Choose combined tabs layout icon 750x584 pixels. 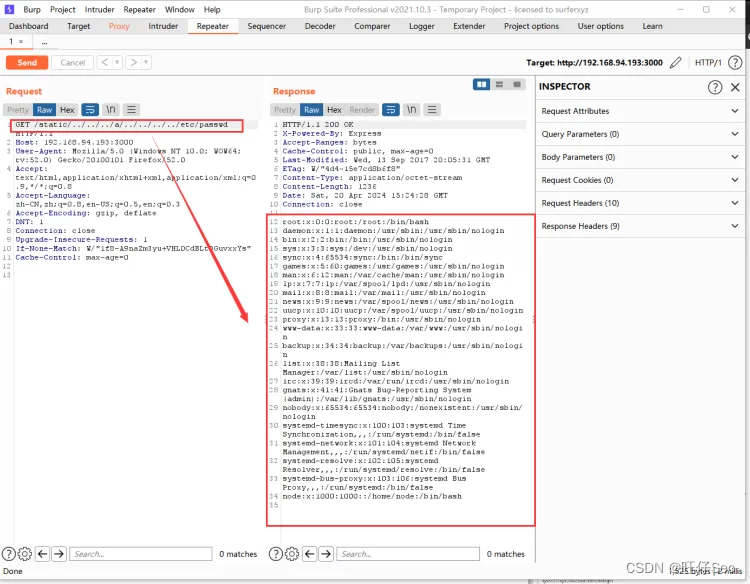[x=517, y=85]
